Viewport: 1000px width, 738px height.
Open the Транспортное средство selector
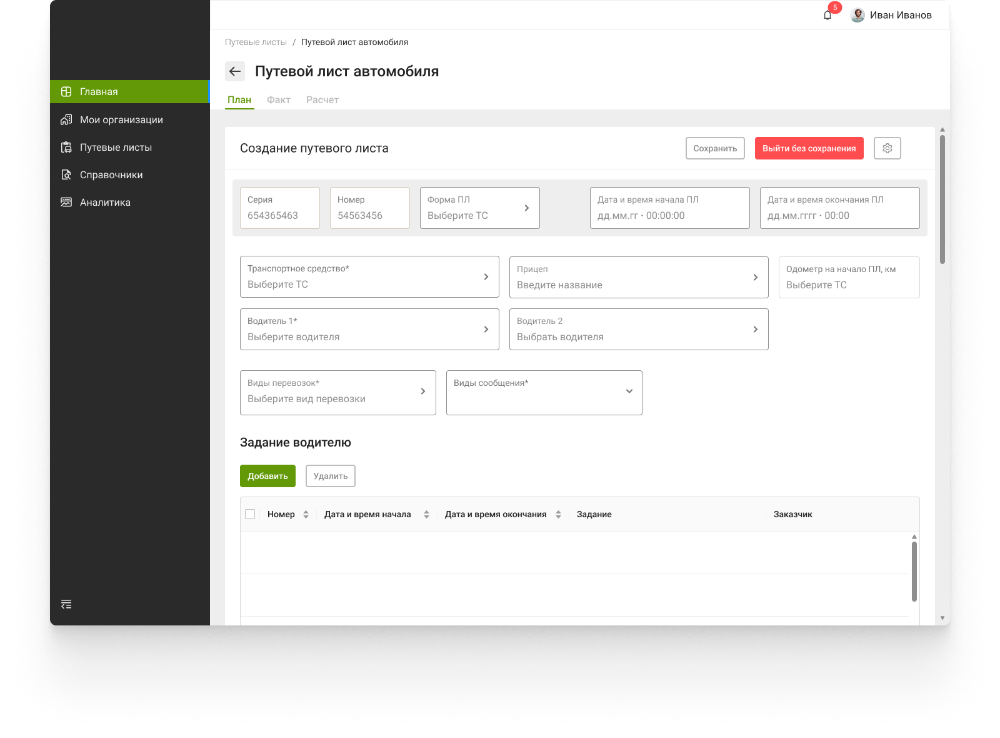coord(369,277)
